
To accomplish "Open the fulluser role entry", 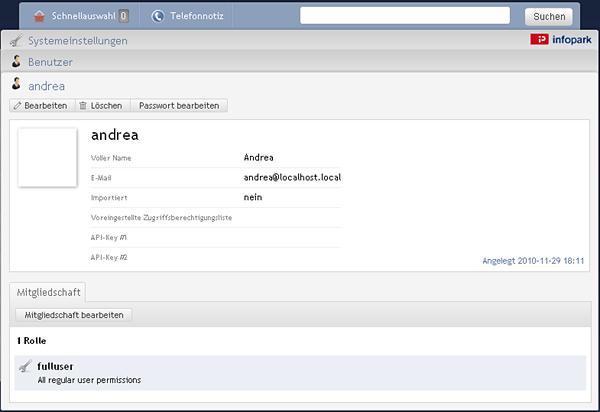I will (300, 373).
